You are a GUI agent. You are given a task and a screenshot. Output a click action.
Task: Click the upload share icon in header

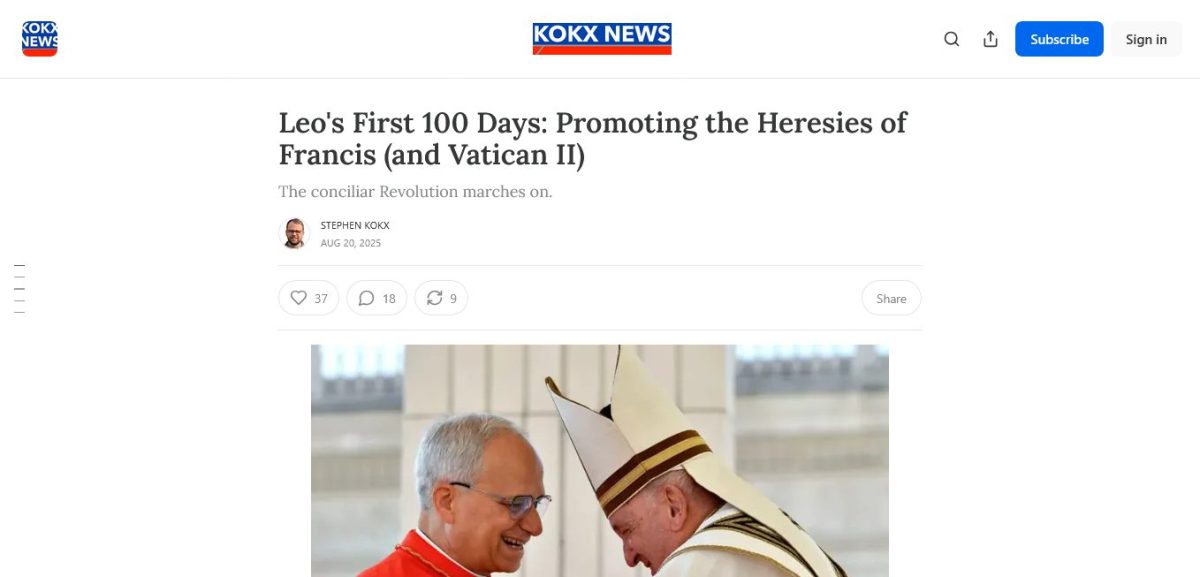991,39
